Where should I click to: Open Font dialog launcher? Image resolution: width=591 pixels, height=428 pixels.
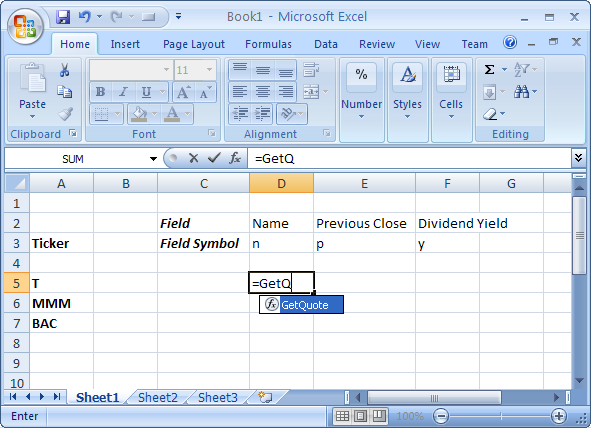pos(212,133)
